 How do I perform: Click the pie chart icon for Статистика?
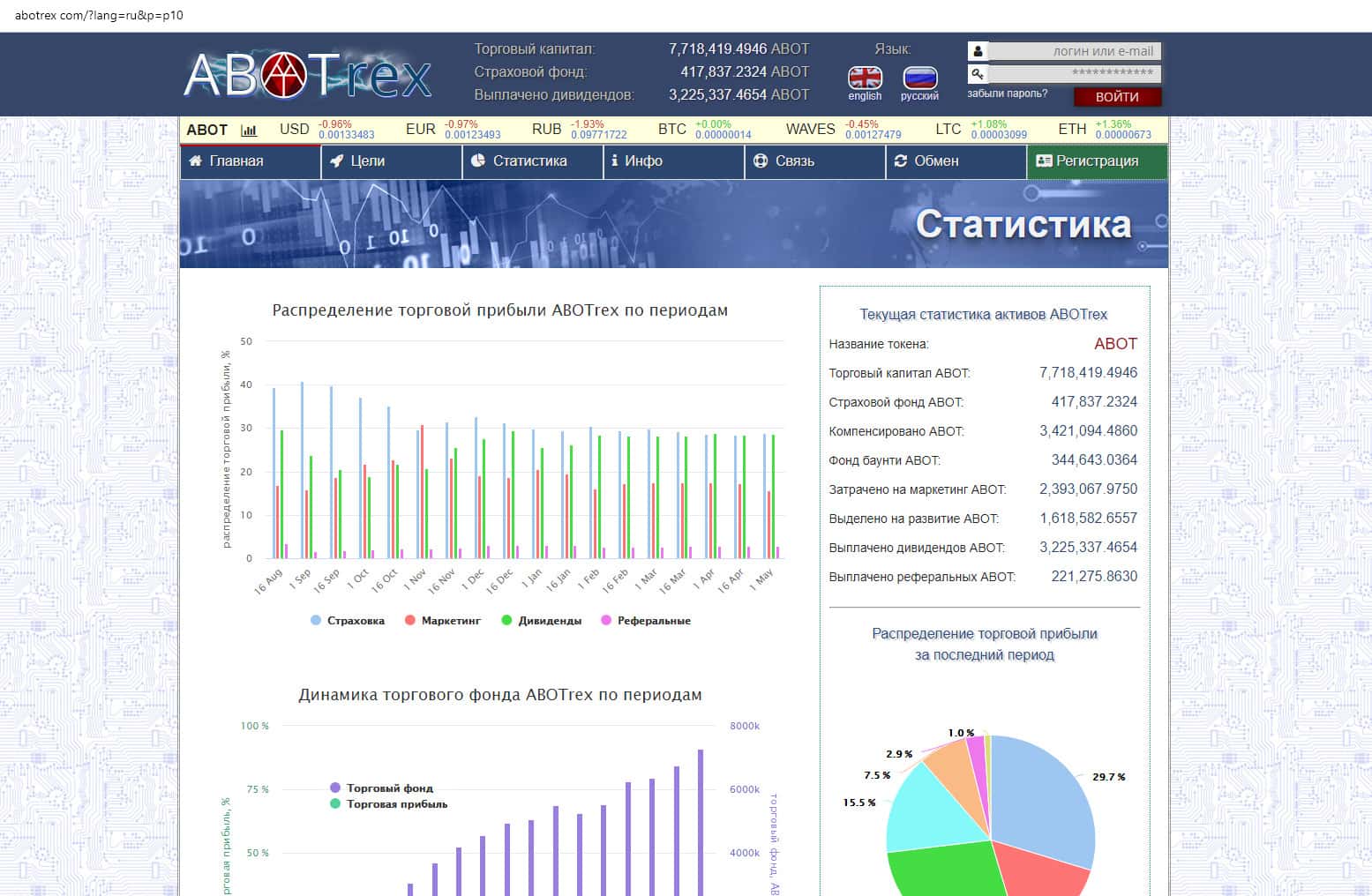click(x=478, y=161)
